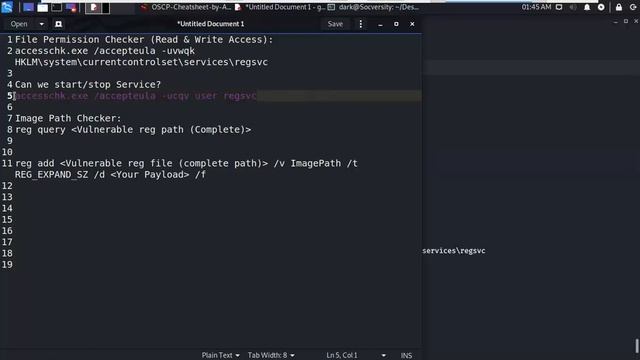Switch to dark@Socversity terminal taskbar entry
Image resolution: width=640 pixels, height=360 pixels.
click(x=373, y=7)
